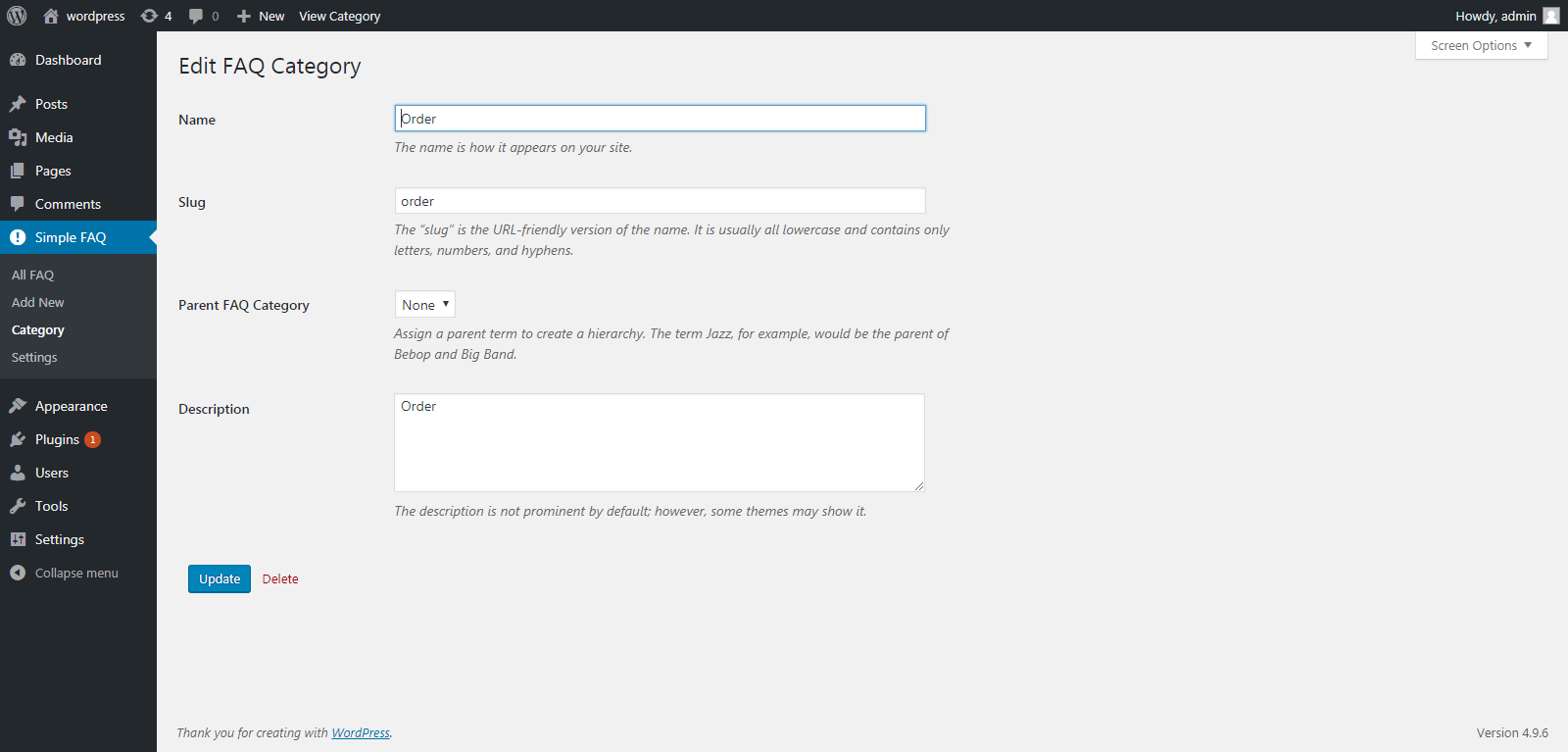This screenshot has height=752, width=1568.
Task: Open Simple FAQ Settings submenu
Action: pyautogui.click(x=34, y=357)
